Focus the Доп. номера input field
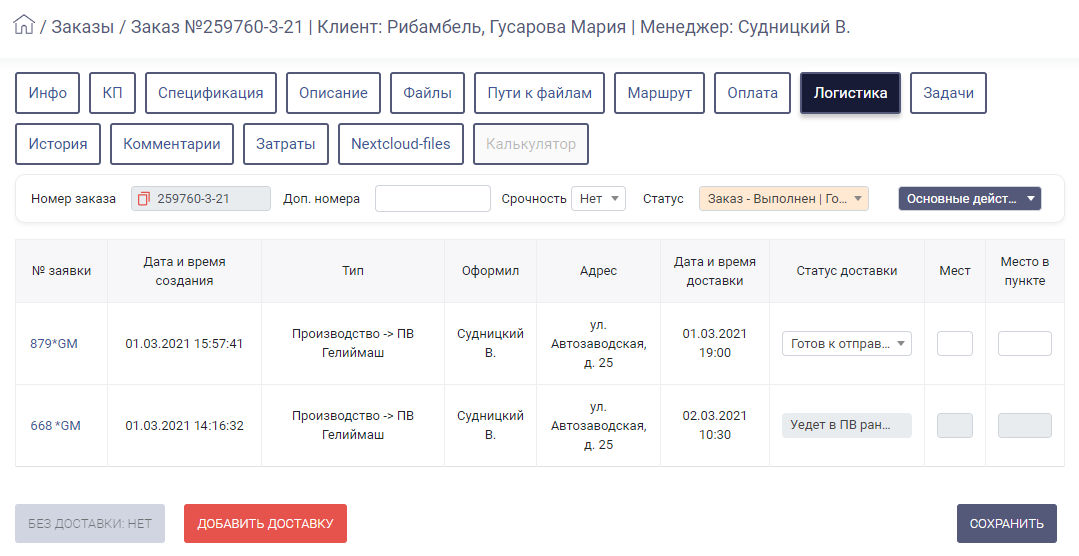Viewport: 1079px width, 556px height. pos(433,199)
